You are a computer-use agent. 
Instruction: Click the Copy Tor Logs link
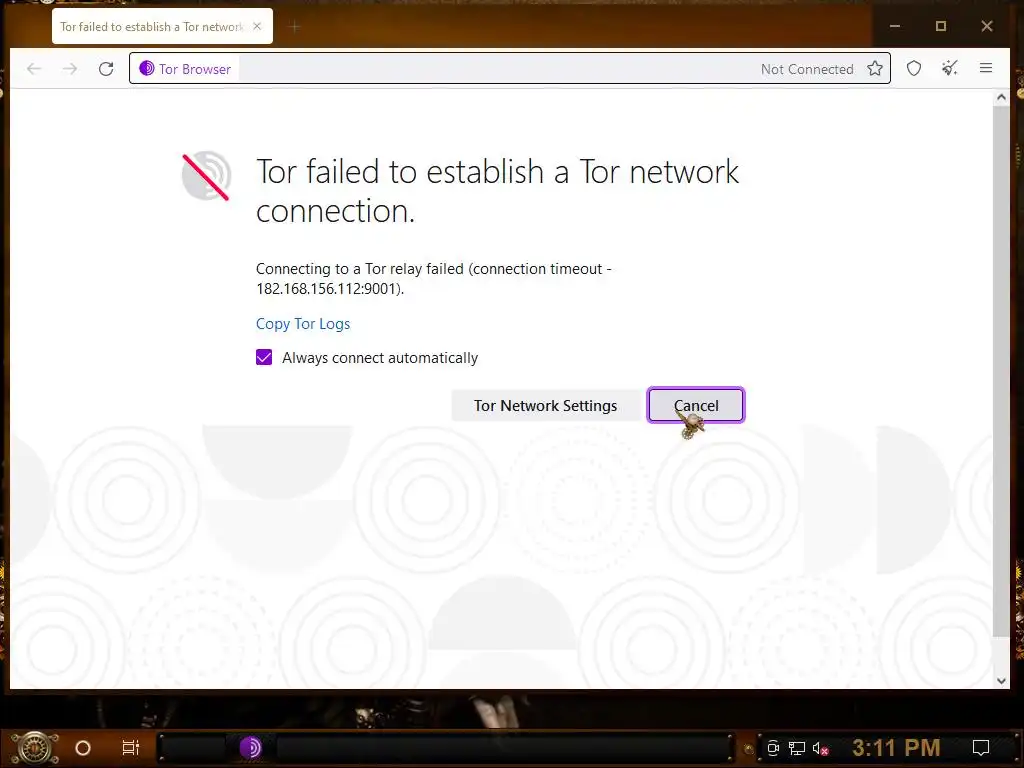point(303,324)
